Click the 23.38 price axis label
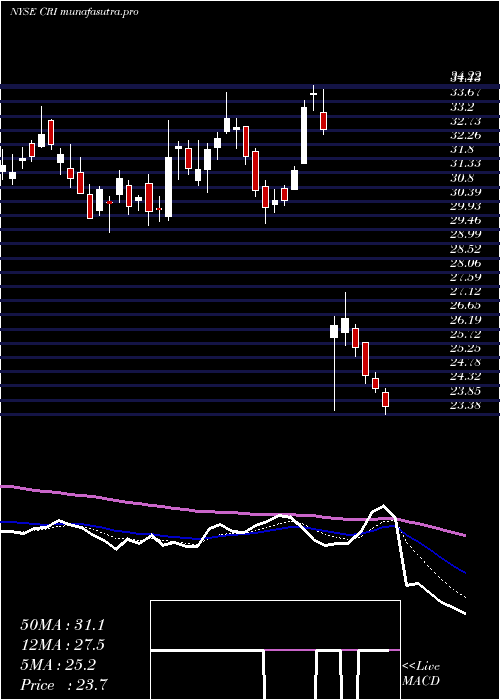The image size is (500, 700). [465, 405]
